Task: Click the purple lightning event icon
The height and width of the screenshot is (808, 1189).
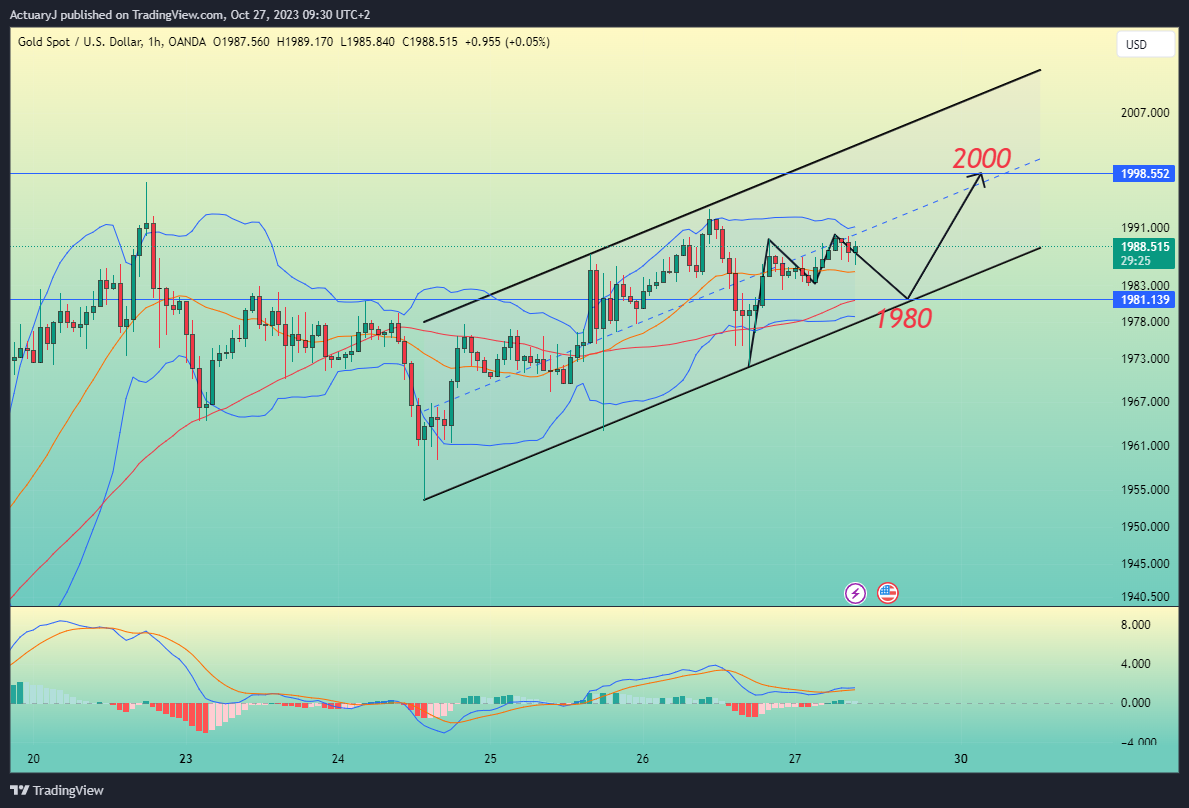Action: pos(855,593)
